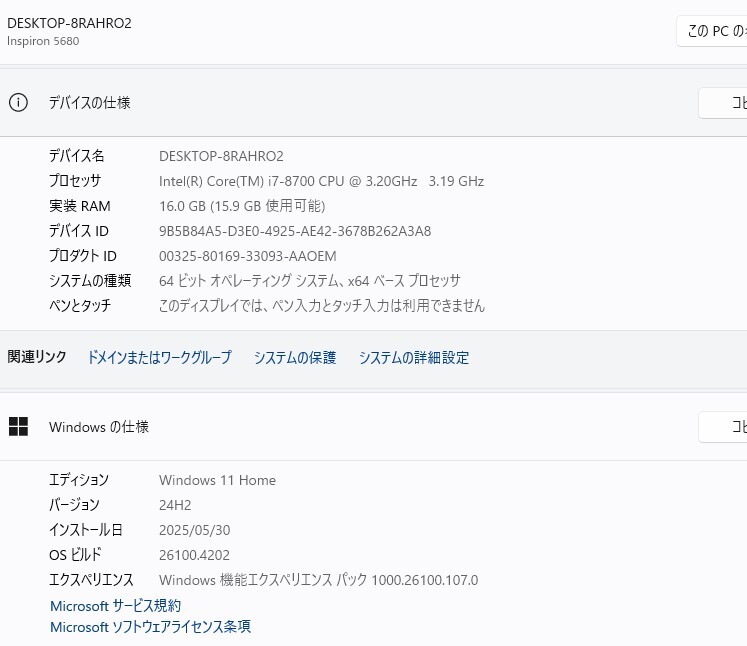This screenshot has height=646, width=747.
Task: Click the デバイス ID label
Action: (x=79, y=231)
